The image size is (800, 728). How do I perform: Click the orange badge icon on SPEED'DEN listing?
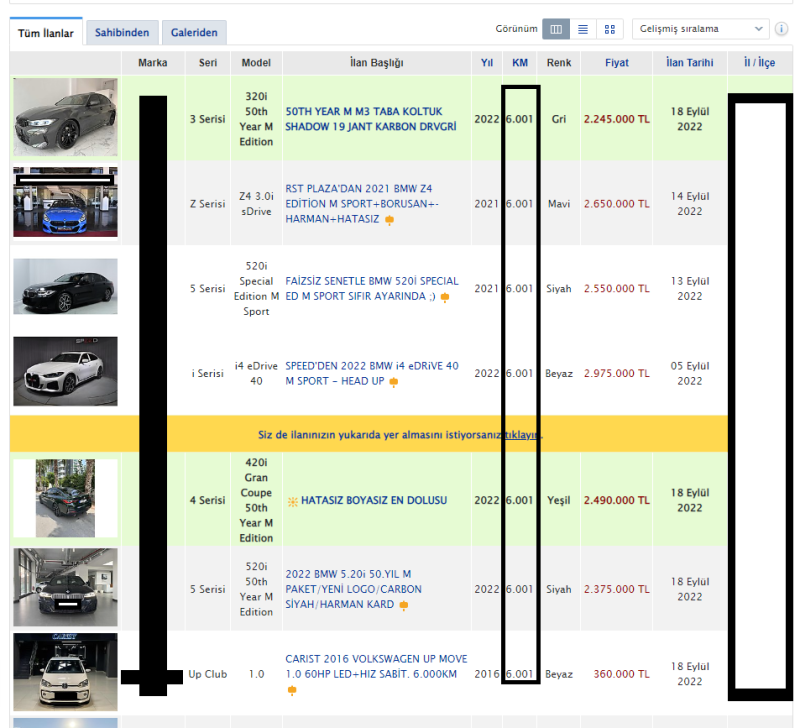click(x=394, y=382)
